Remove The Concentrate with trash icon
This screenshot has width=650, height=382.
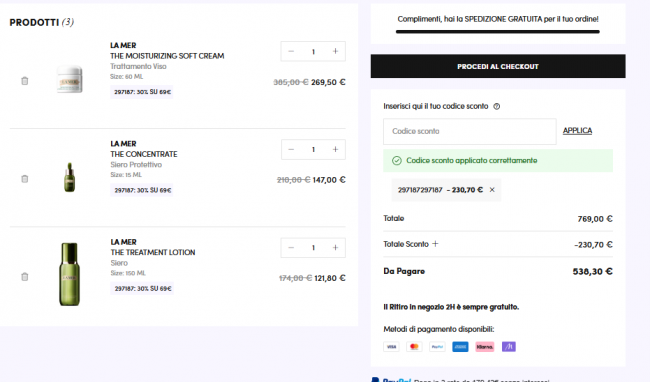25,179
